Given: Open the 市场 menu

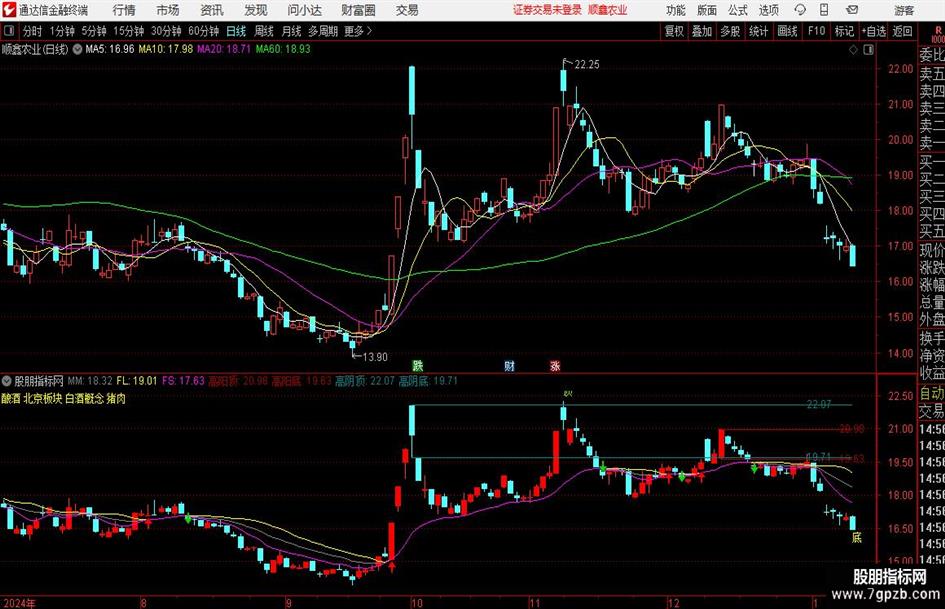Looking at the screenshot, I should 168,10.
